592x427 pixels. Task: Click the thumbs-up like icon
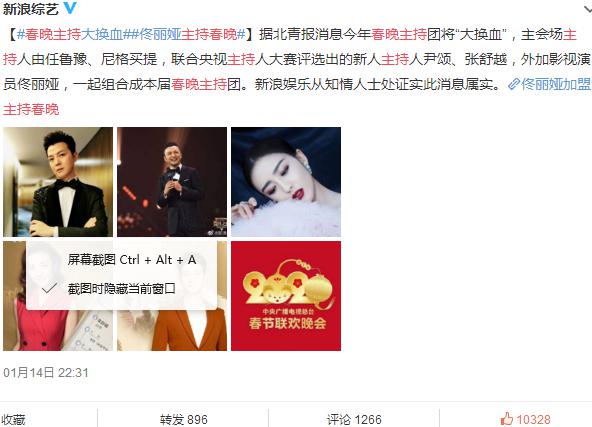coord(507,419)
